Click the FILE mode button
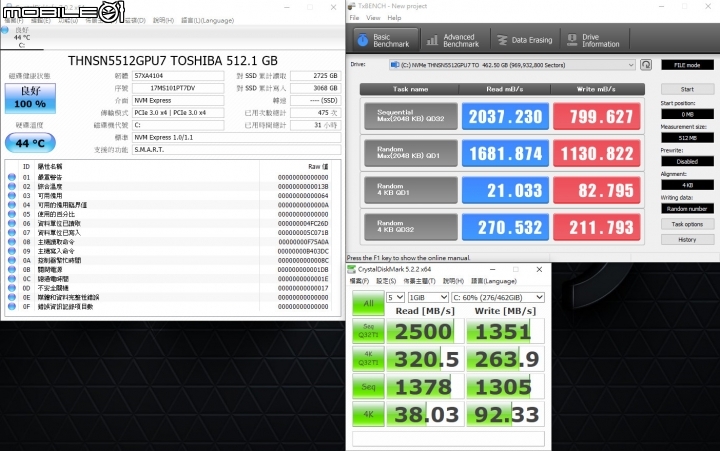 687,65
